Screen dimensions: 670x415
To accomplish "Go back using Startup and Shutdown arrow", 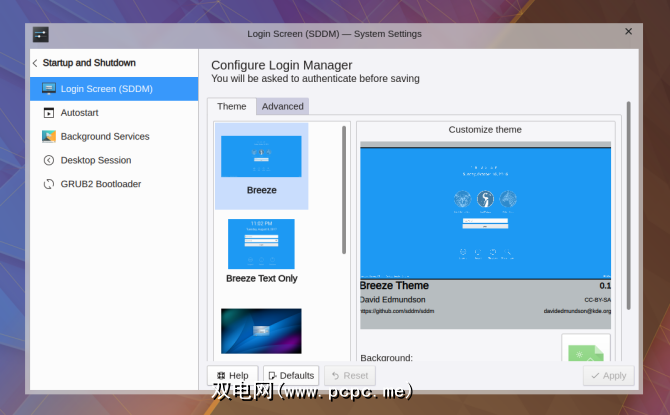I will click(36, 63).
